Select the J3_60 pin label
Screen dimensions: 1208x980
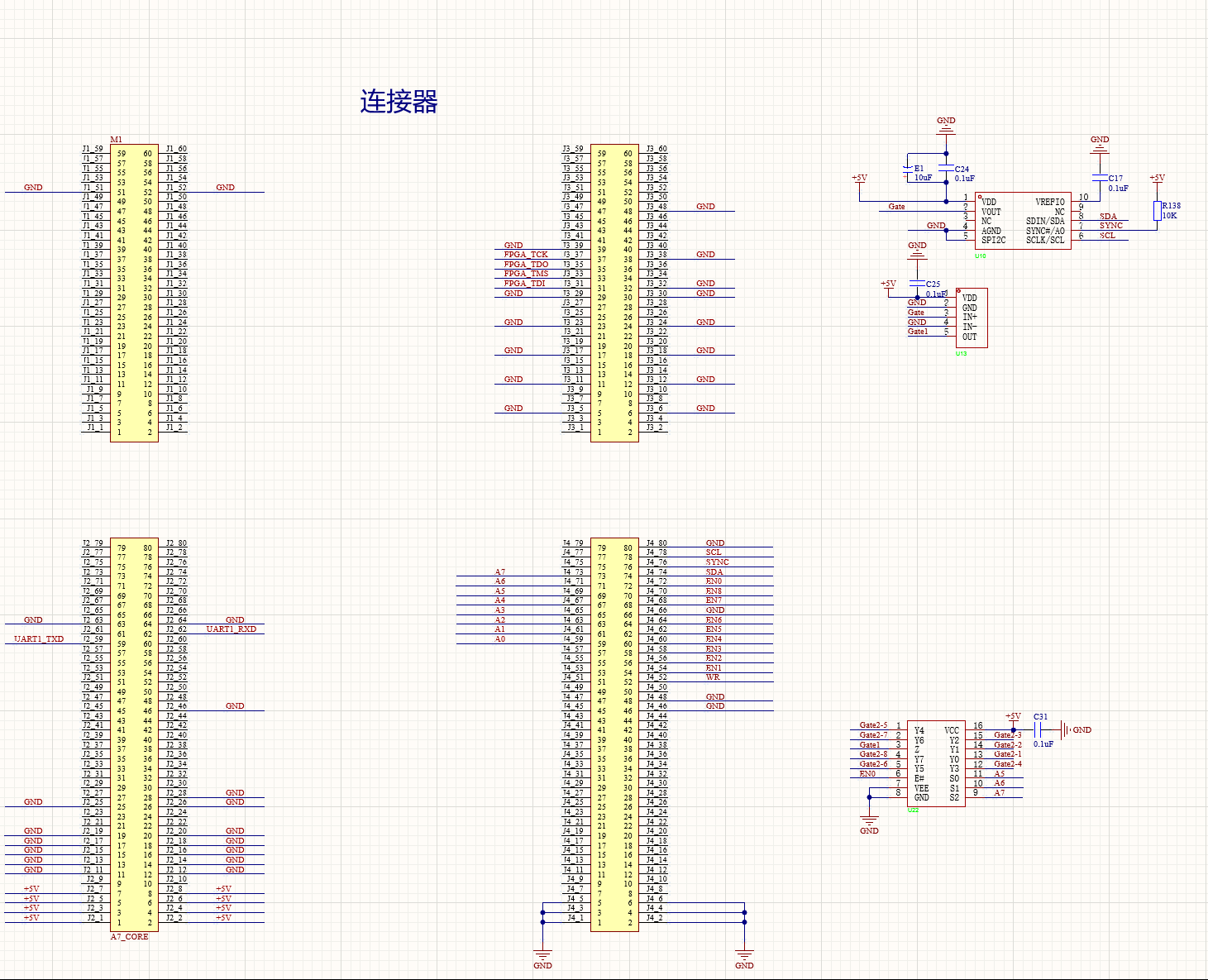(657, 150)
